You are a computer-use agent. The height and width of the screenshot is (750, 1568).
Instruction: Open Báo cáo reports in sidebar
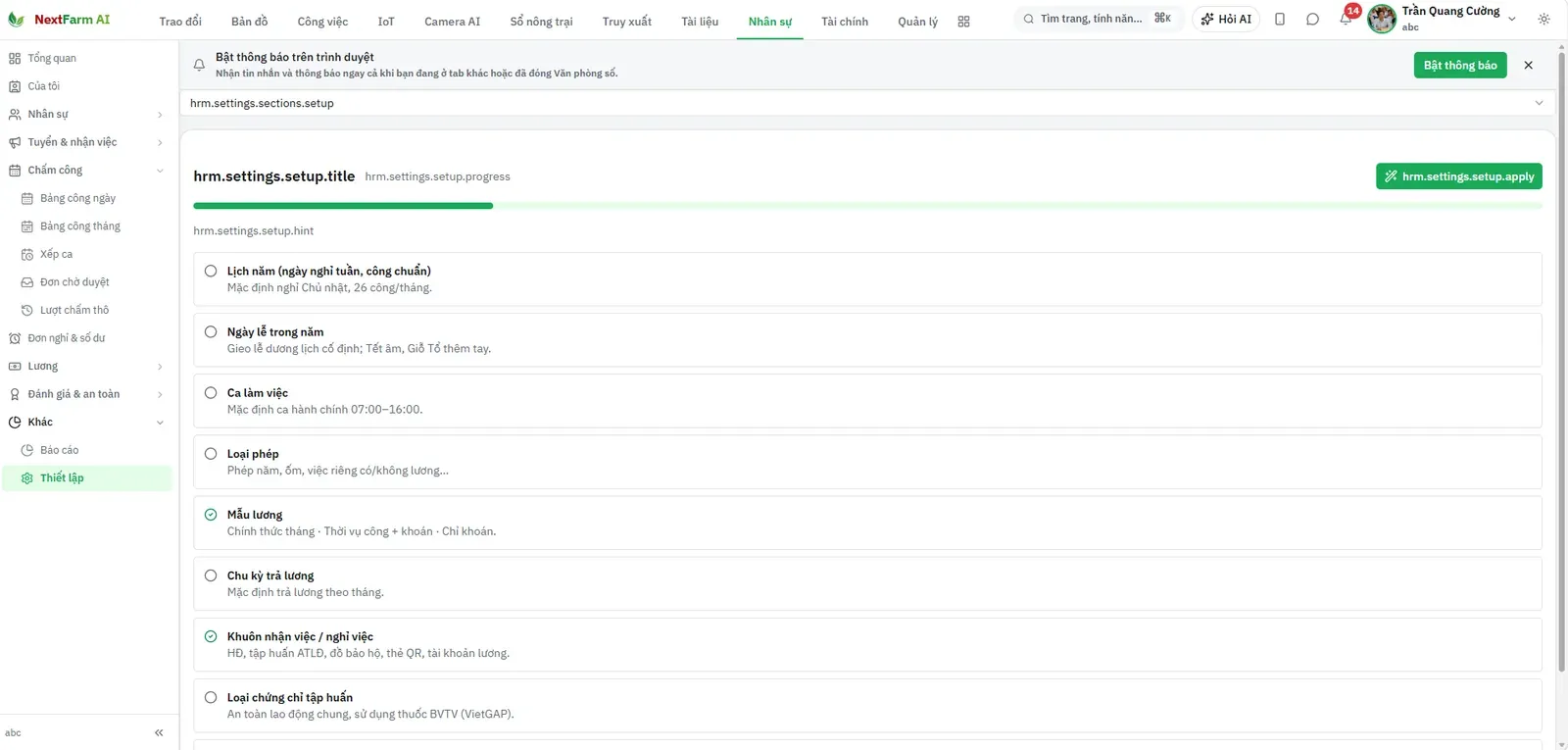coord(86,450)
